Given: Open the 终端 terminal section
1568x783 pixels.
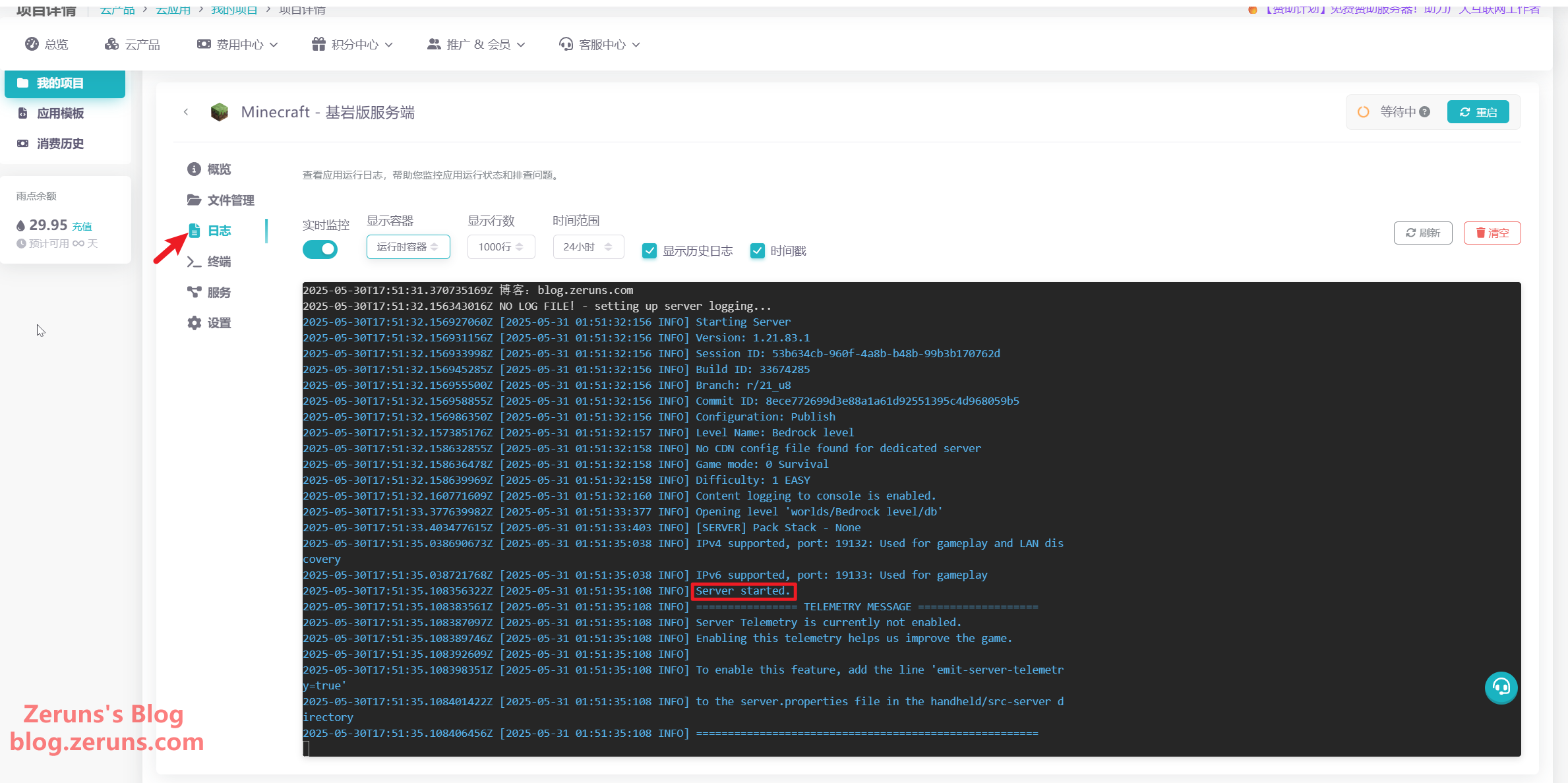Looking at the screenshot, I should click(209, 262).
